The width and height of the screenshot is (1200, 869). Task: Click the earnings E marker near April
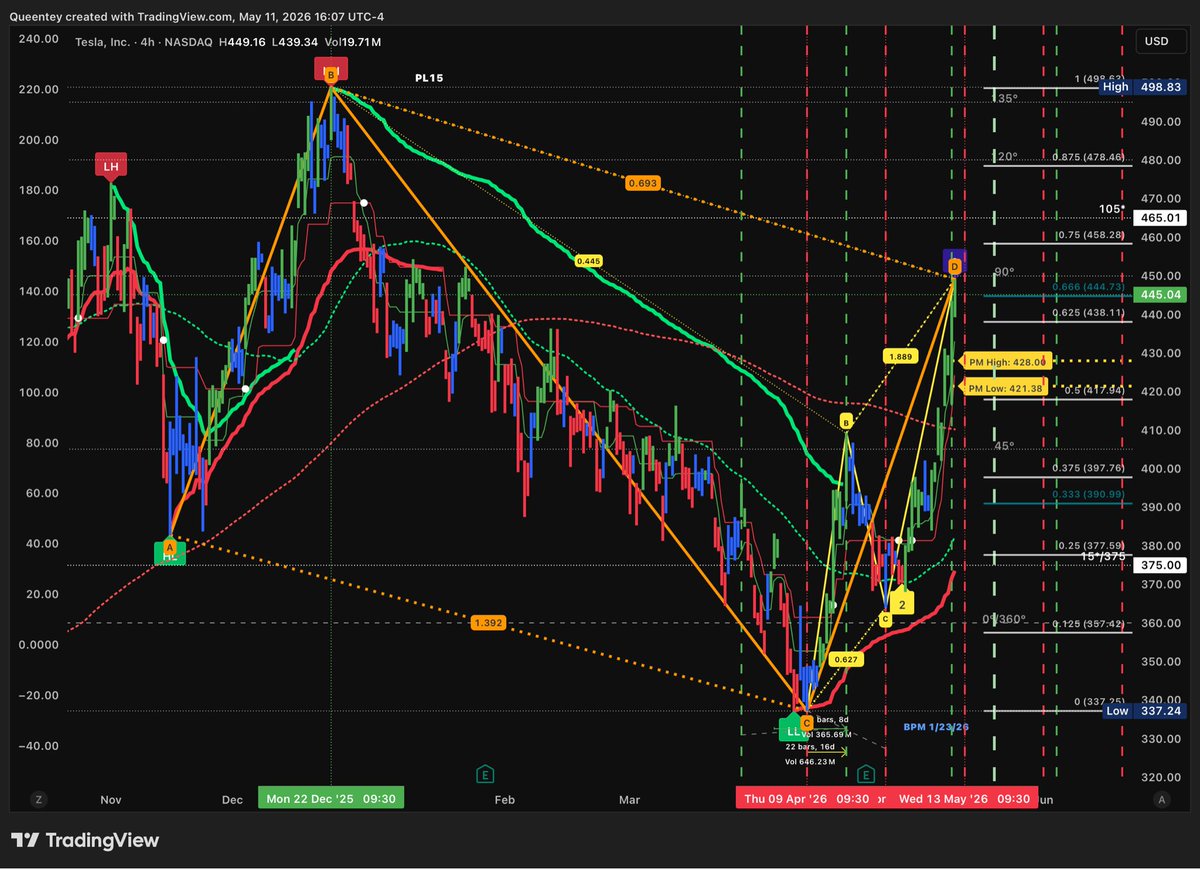[866, 774]
